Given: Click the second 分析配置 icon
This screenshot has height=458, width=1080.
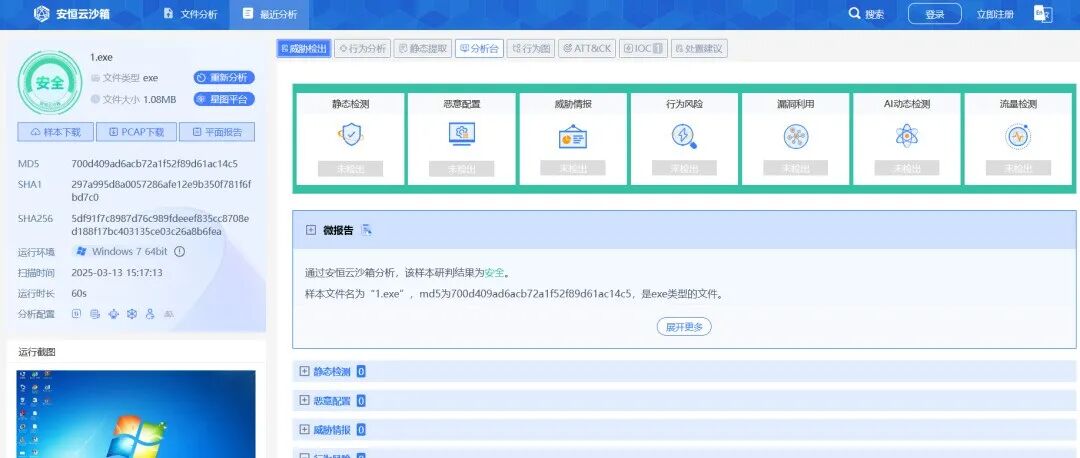Looking at the screenshot, I should pyautogui.click(x=95, y=314).
